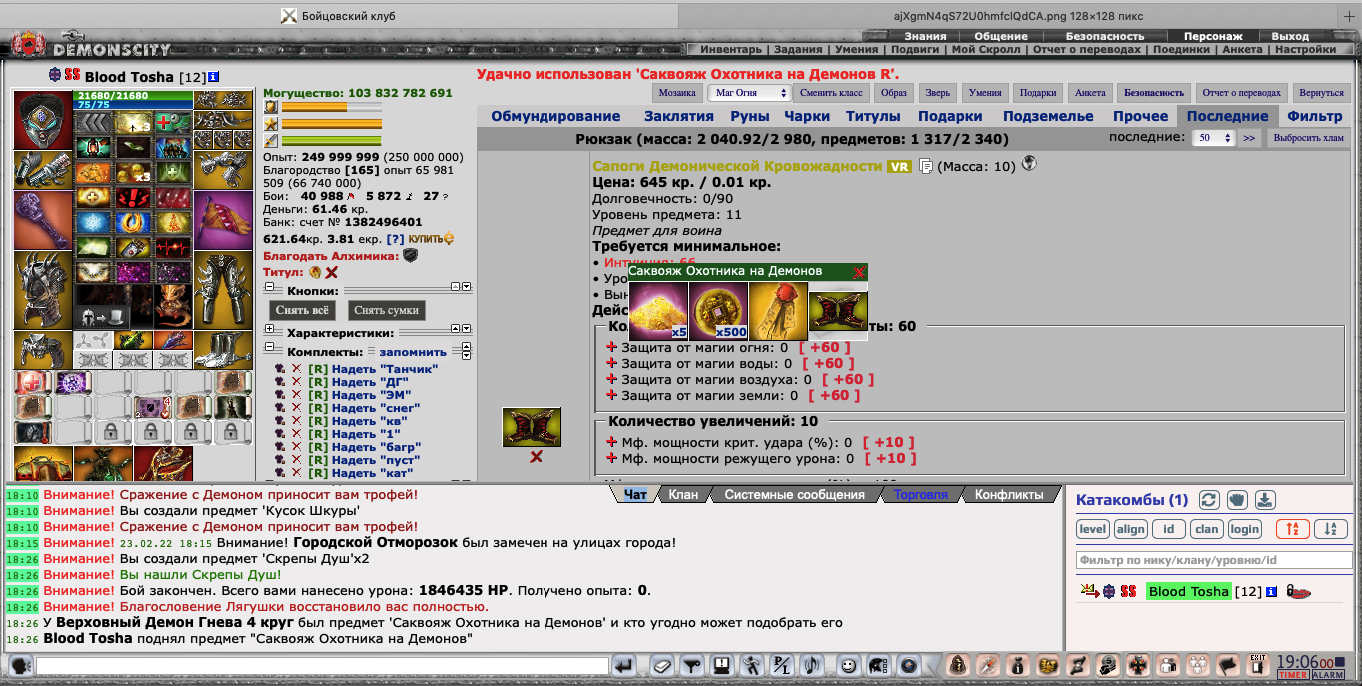The image size is (1362, 686).
Task: Switch to the Заклятия tab
Action: coord(679,116)
